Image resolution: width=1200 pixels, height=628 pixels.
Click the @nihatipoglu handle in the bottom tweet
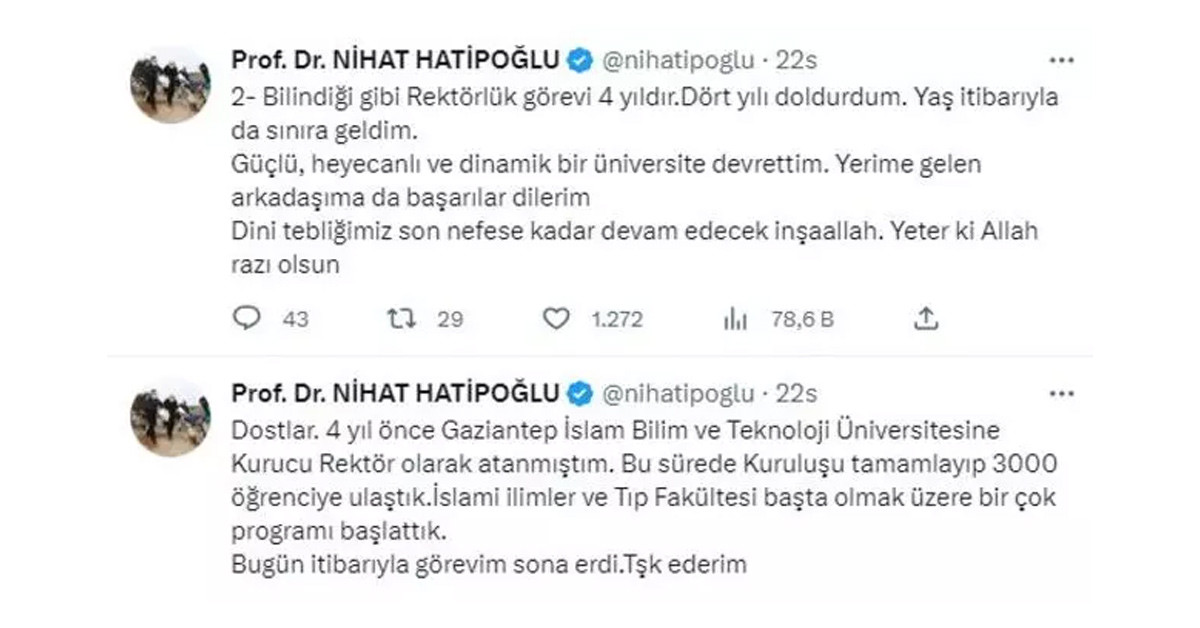tap(677, 393)
